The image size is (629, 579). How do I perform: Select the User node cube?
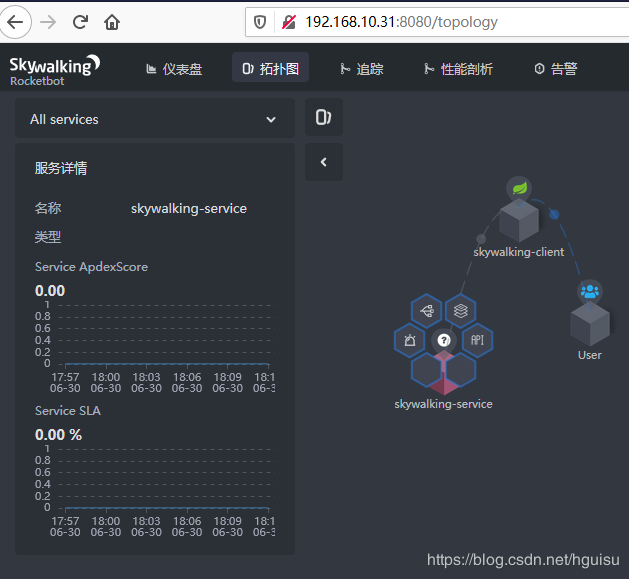click(x=590, y=324)
